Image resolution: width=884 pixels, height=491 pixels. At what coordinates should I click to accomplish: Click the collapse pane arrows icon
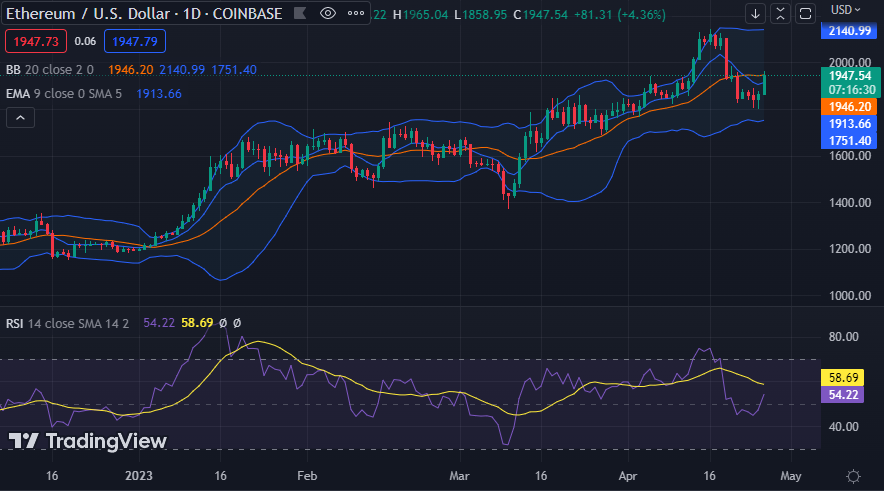coord(780,14)
